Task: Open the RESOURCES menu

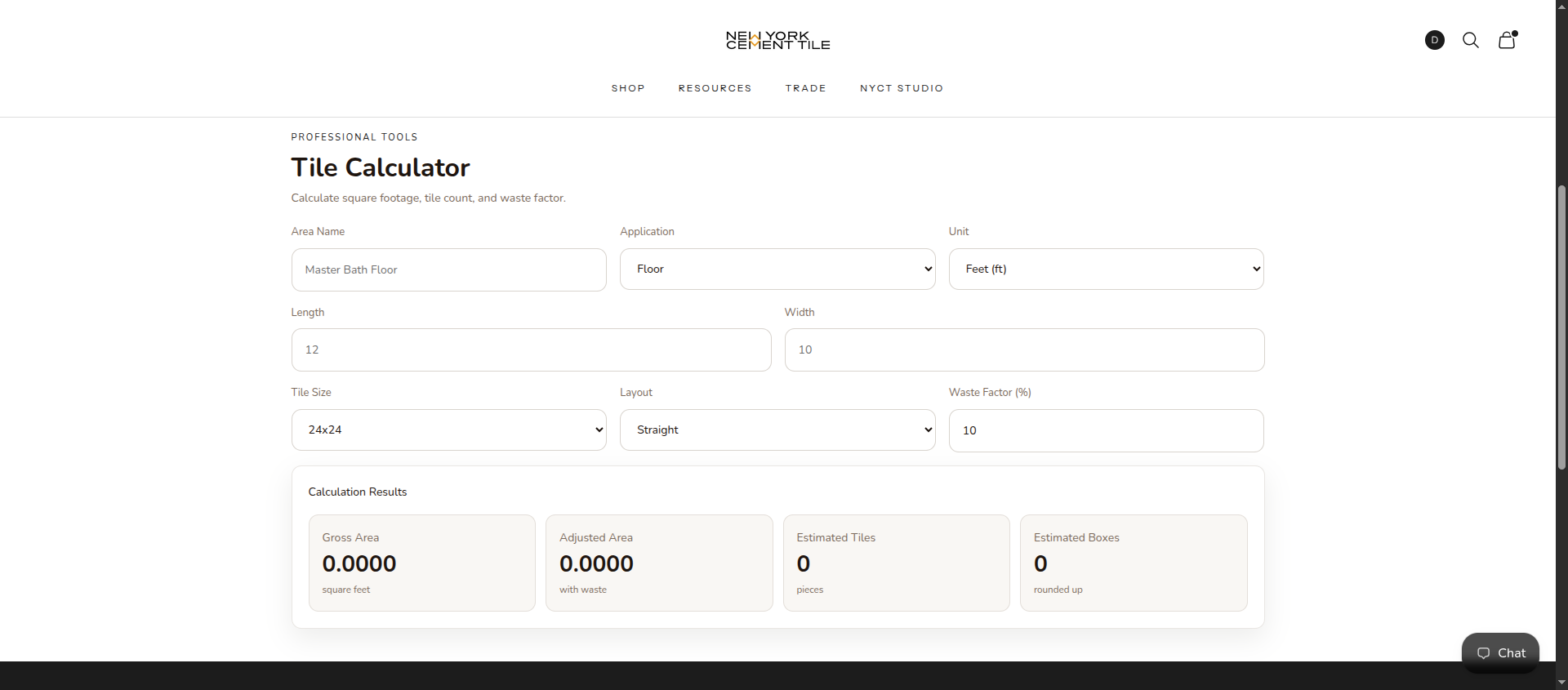Action: (x=715, y=88)
